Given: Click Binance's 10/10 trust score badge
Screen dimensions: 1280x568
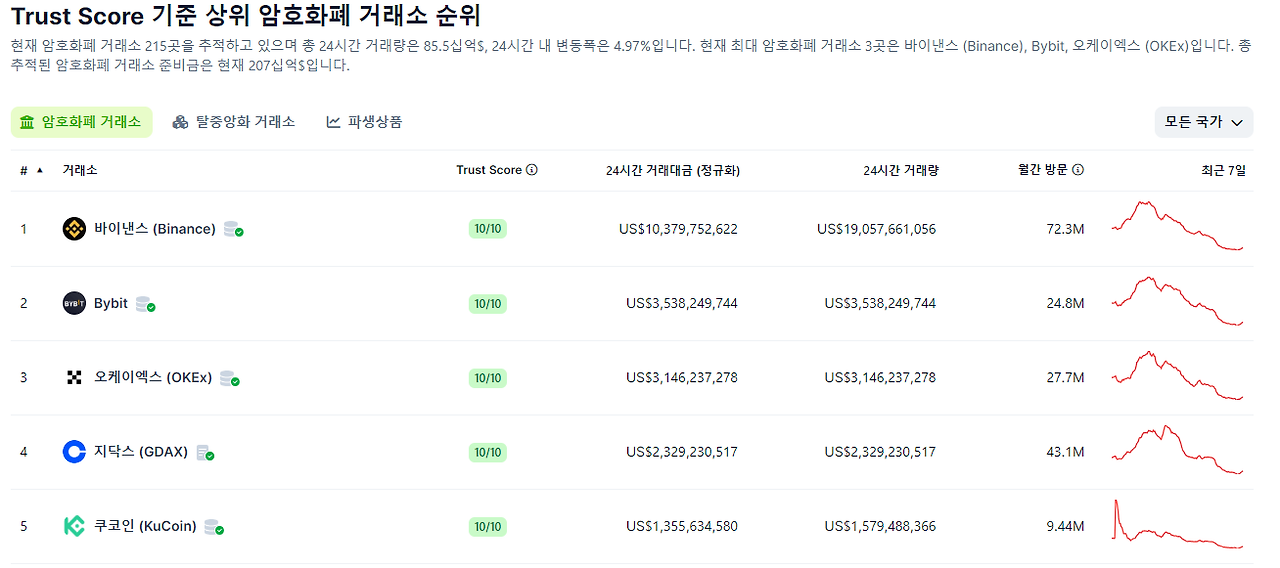Looking at the screenshot, I should 488,229.
